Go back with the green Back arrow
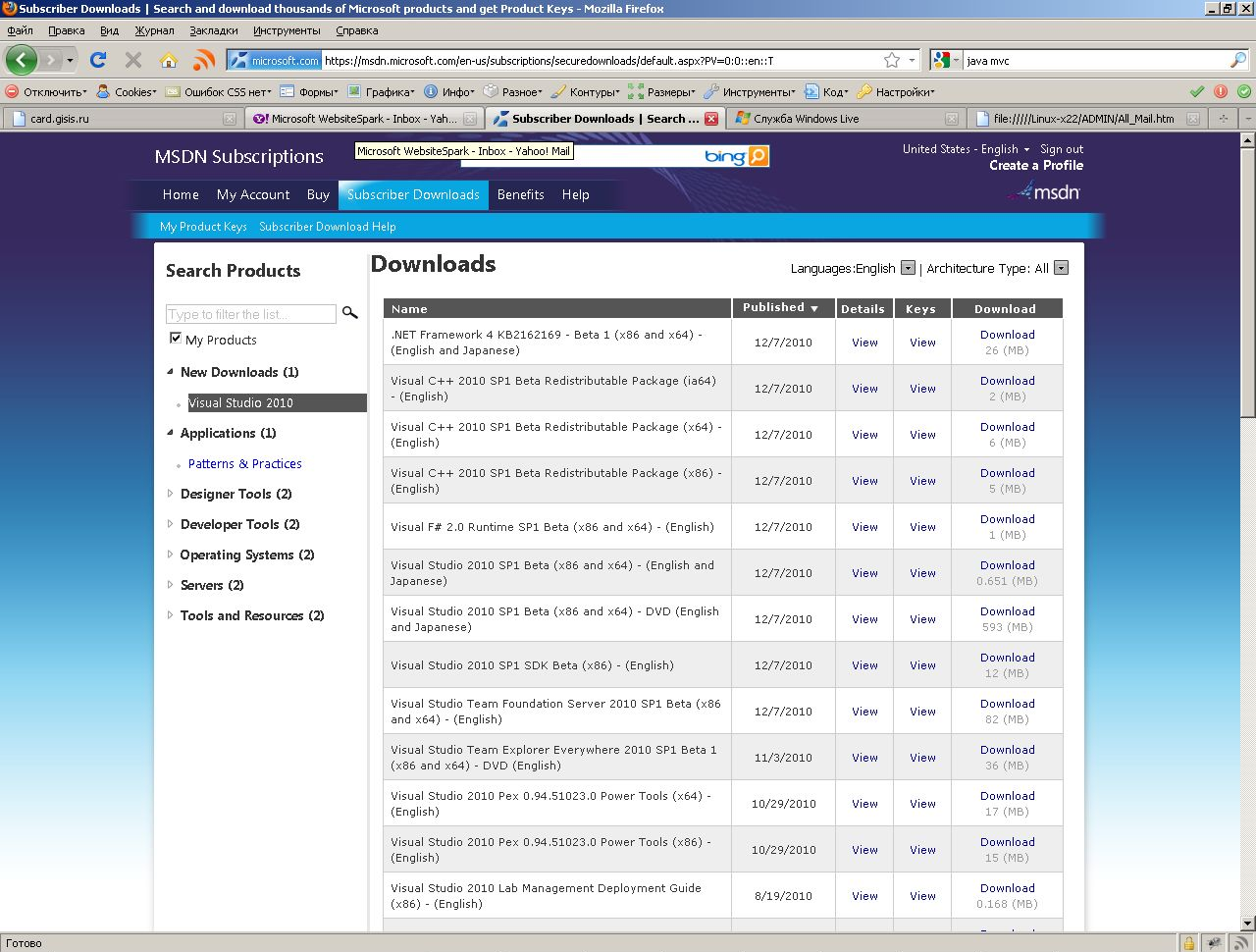The image size is (1256, 952). (x=22, y=60)
